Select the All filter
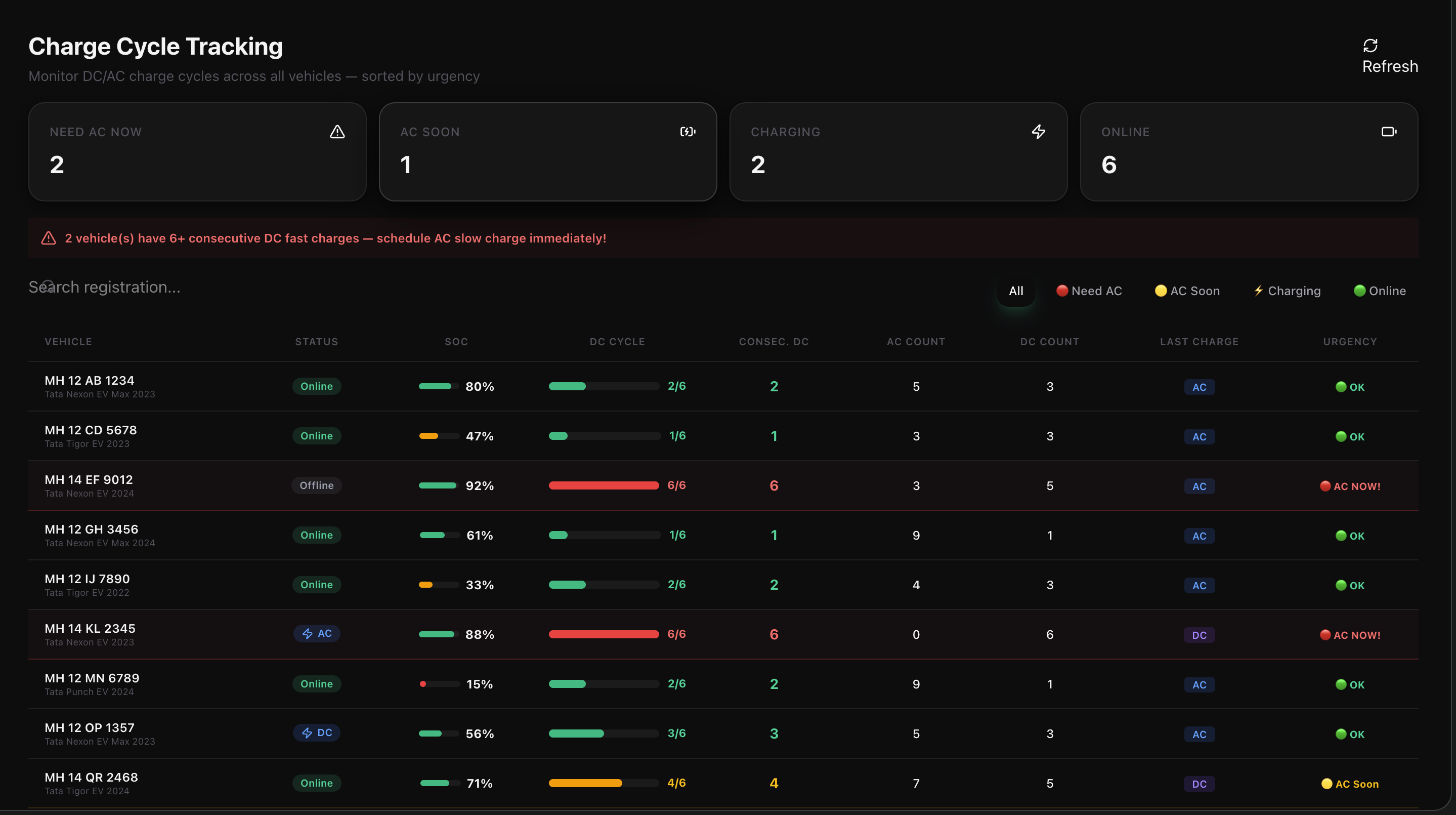The width and height of the screenshot is (1456, 815). point(1016,291)
